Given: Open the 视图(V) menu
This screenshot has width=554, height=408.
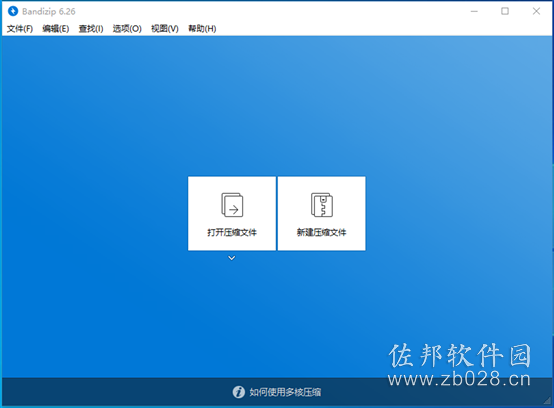Looking at the screenshot, I should [x=165, y=29].
